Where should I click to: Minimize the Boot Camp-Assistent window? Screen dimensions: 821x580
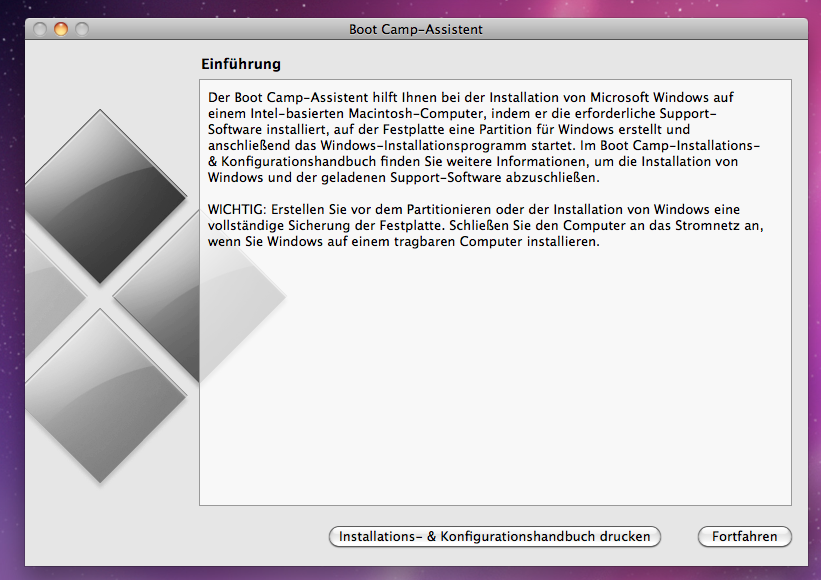click(x=61, y=29)
